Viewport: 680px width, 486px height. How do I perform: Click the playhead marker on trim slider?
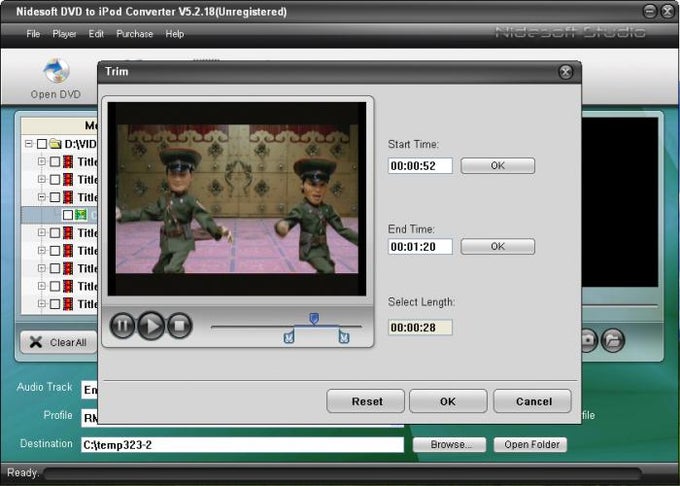(314, 319)
